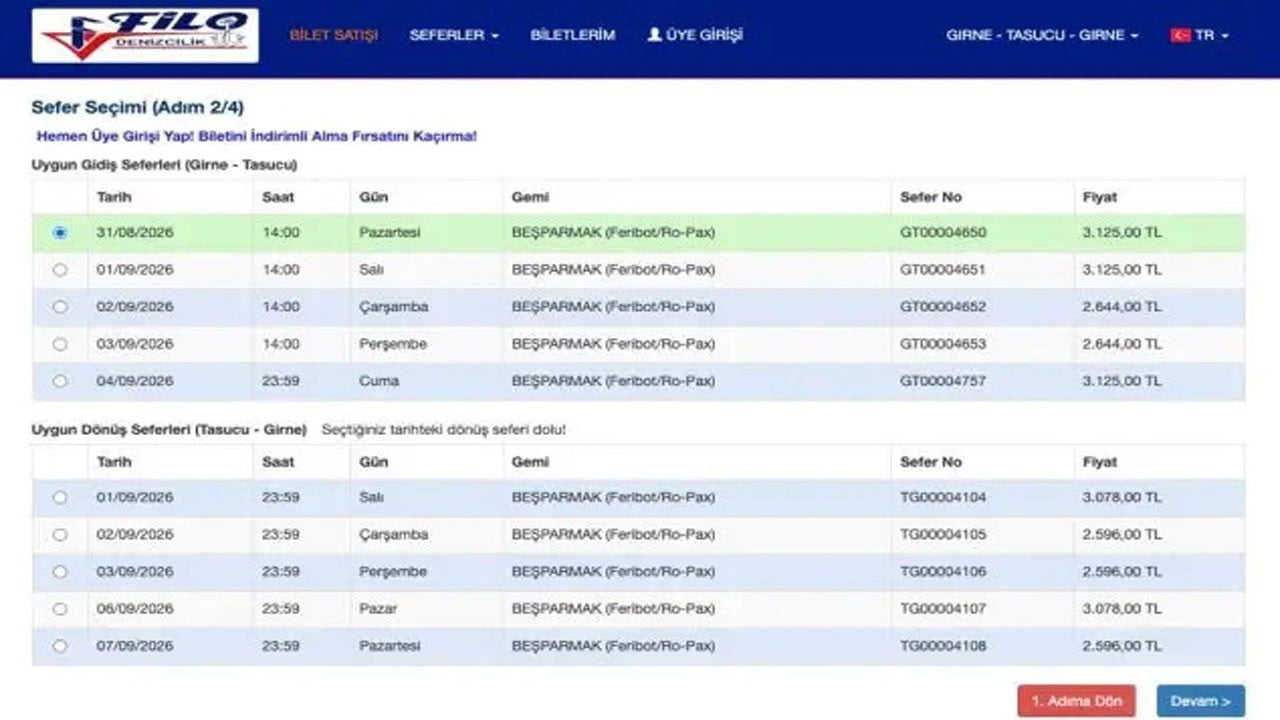Open the BİLET SATIŞI menu item

point(334,35)
